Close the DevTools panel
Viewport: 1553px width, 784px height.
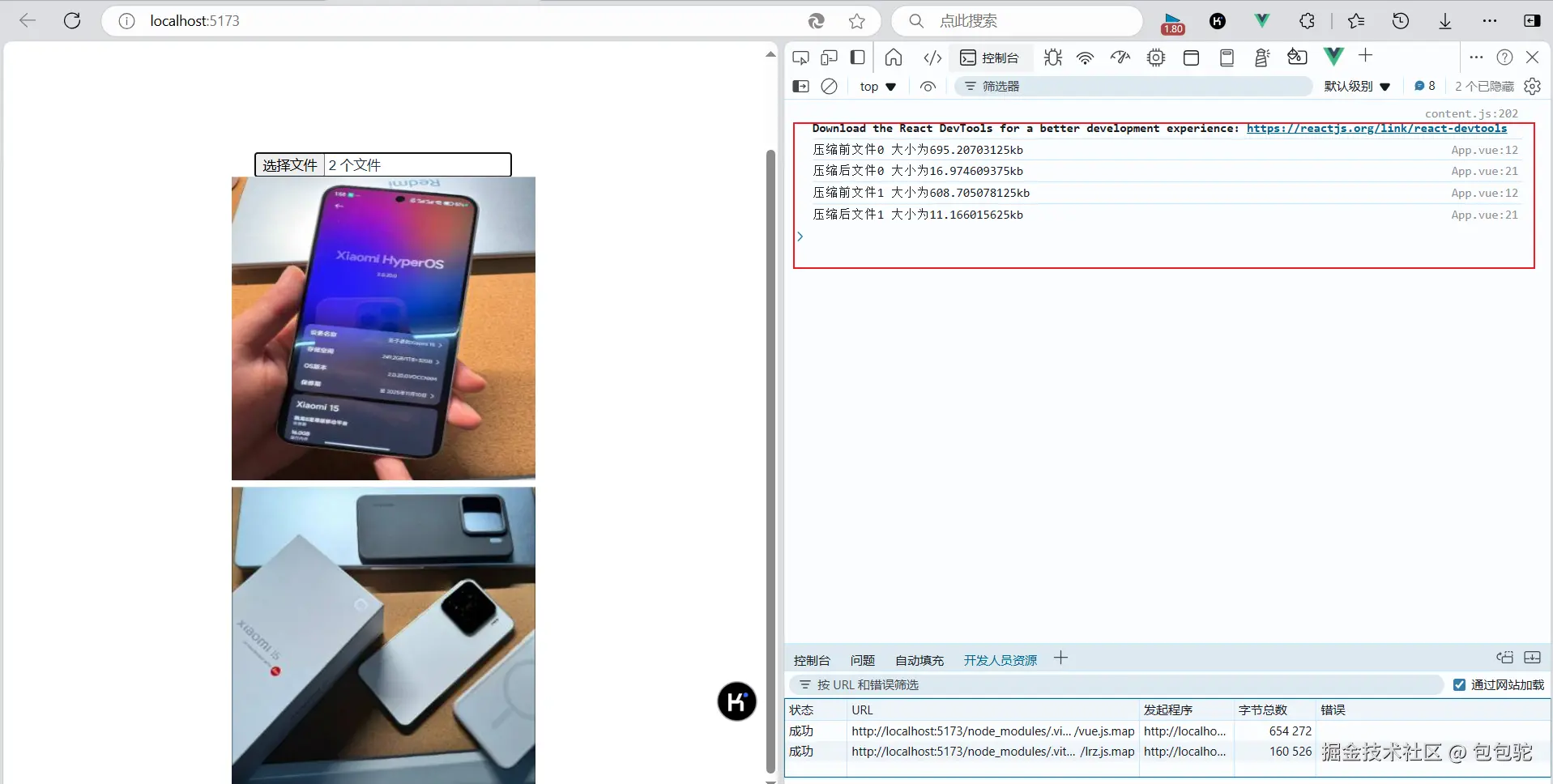pyautogui.click(x=1532, y=57)
